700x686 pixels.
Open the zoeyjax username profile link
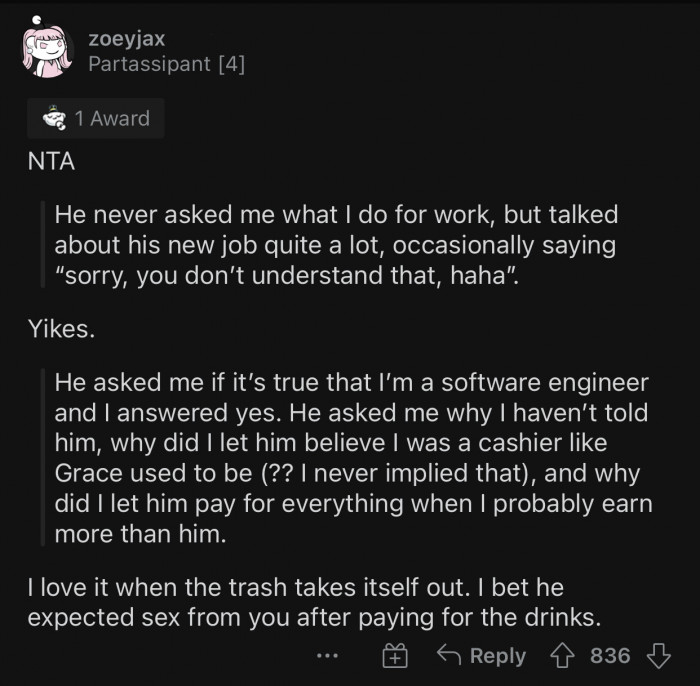[x=126, y=39]
